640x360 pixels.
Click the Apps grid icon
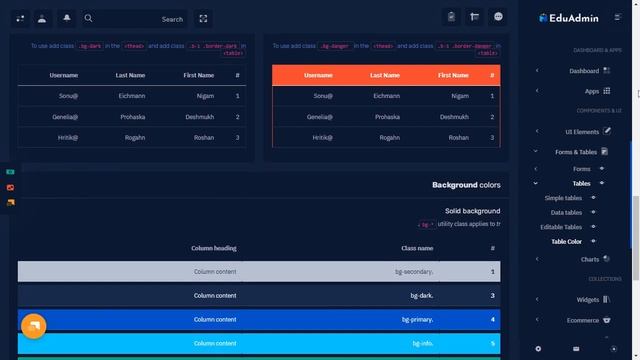point(607,91)
